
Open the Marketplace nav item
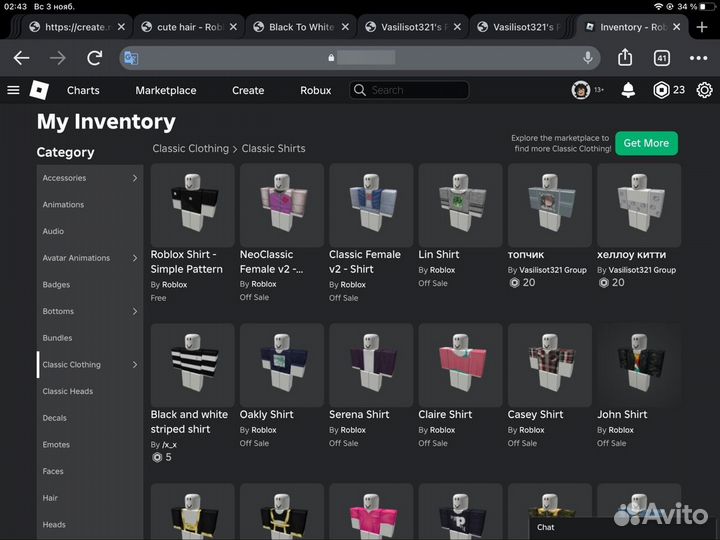coord(166,90)
